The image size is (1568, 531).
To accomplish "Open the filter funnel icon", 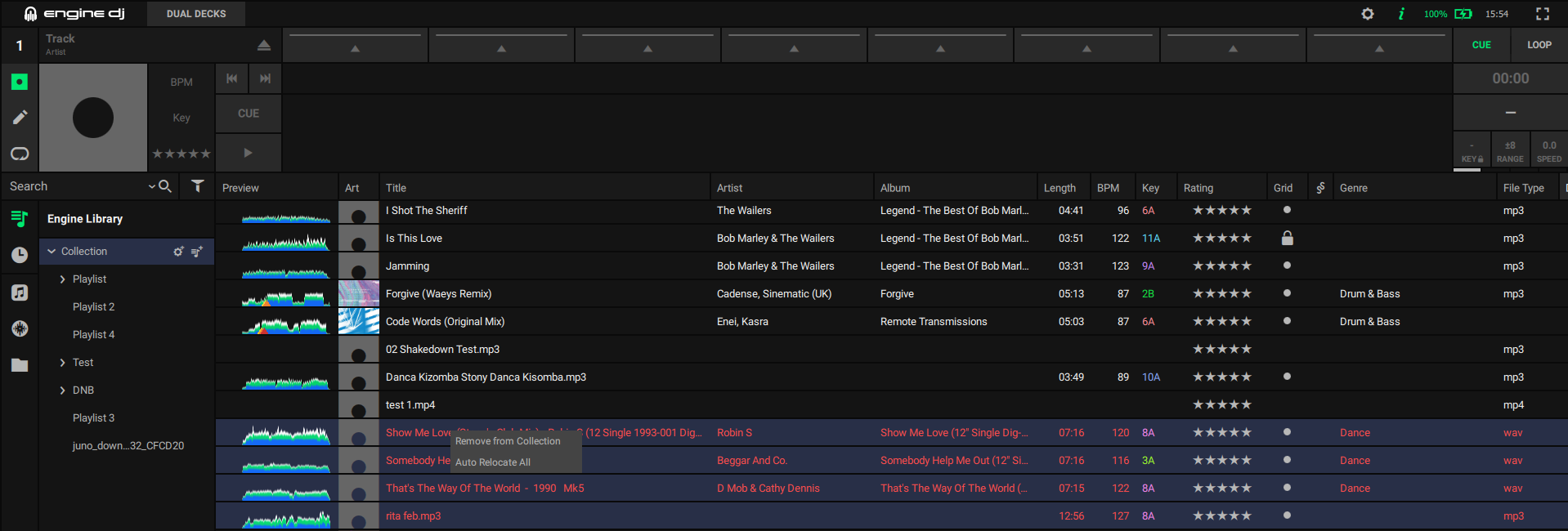I will [198, 186].
